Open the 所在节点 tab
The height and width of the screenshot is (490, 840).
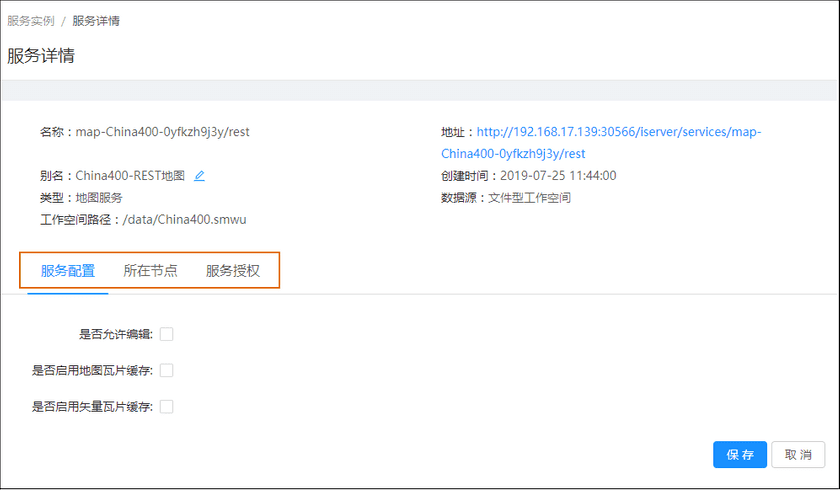coord(150,271)
